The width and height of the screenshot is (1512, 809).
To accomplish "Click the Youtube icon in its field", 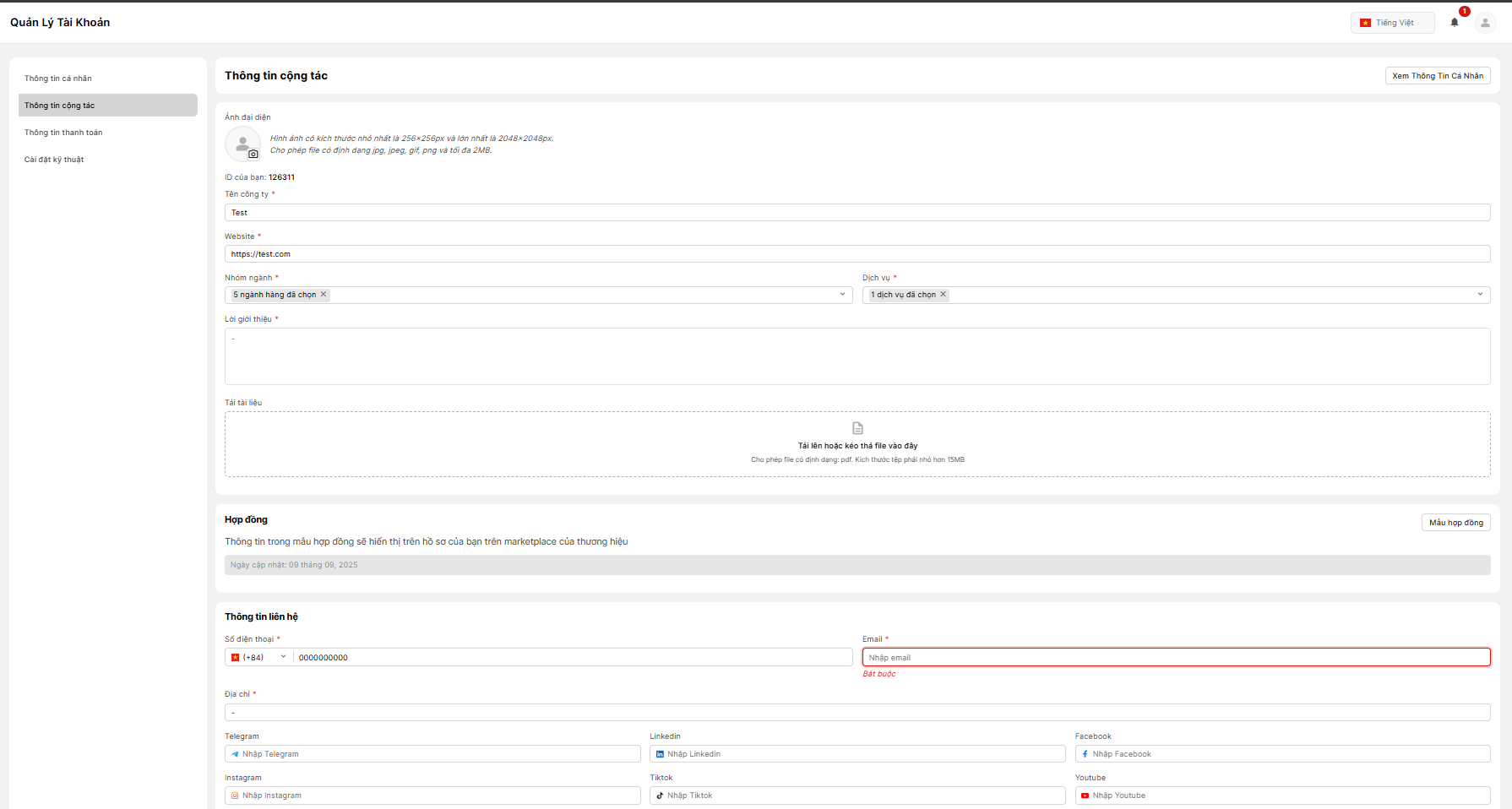I will click(1085, 795).
